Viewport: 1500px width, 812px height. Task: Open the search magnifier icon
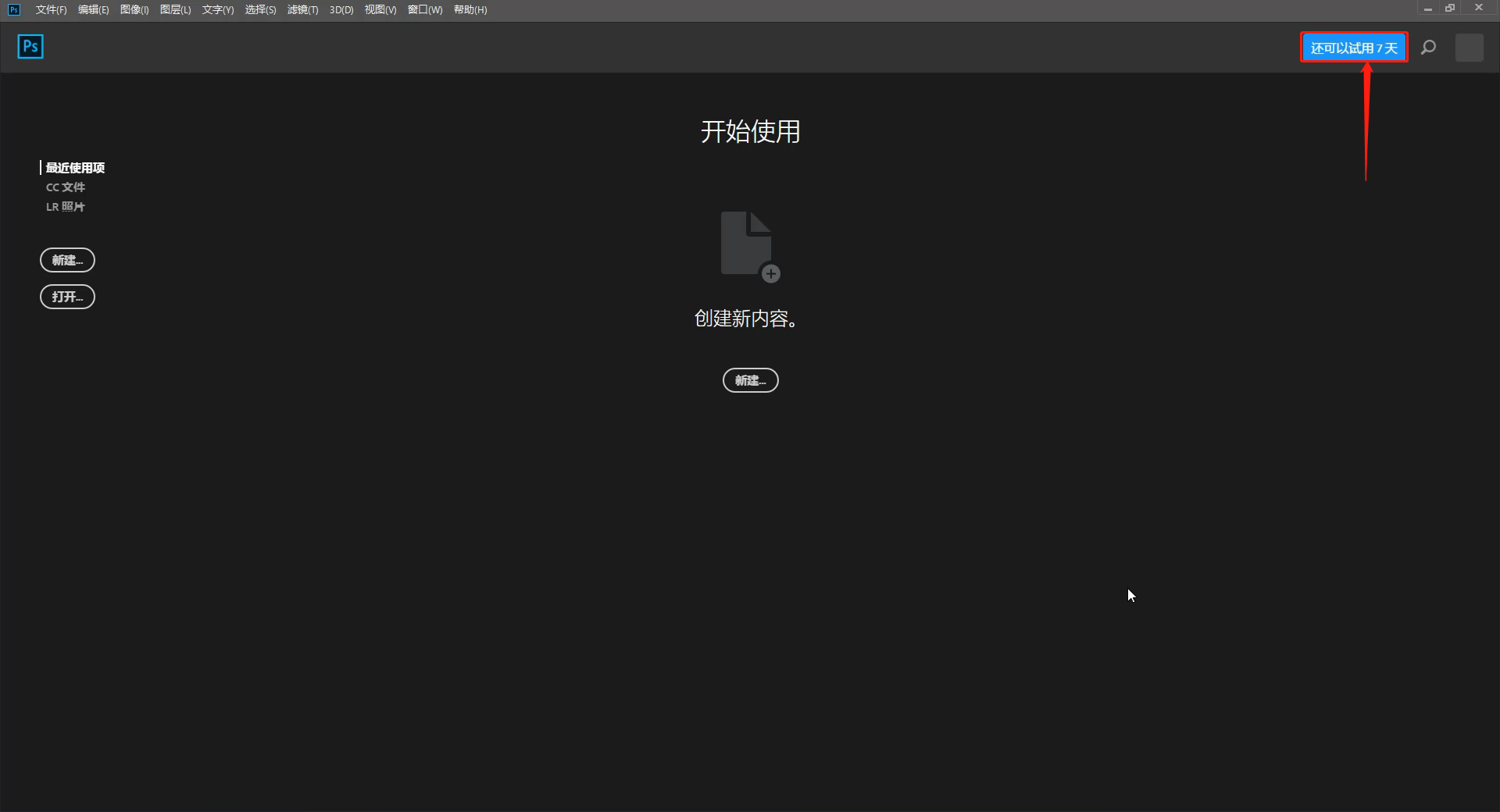[1428, 48]
